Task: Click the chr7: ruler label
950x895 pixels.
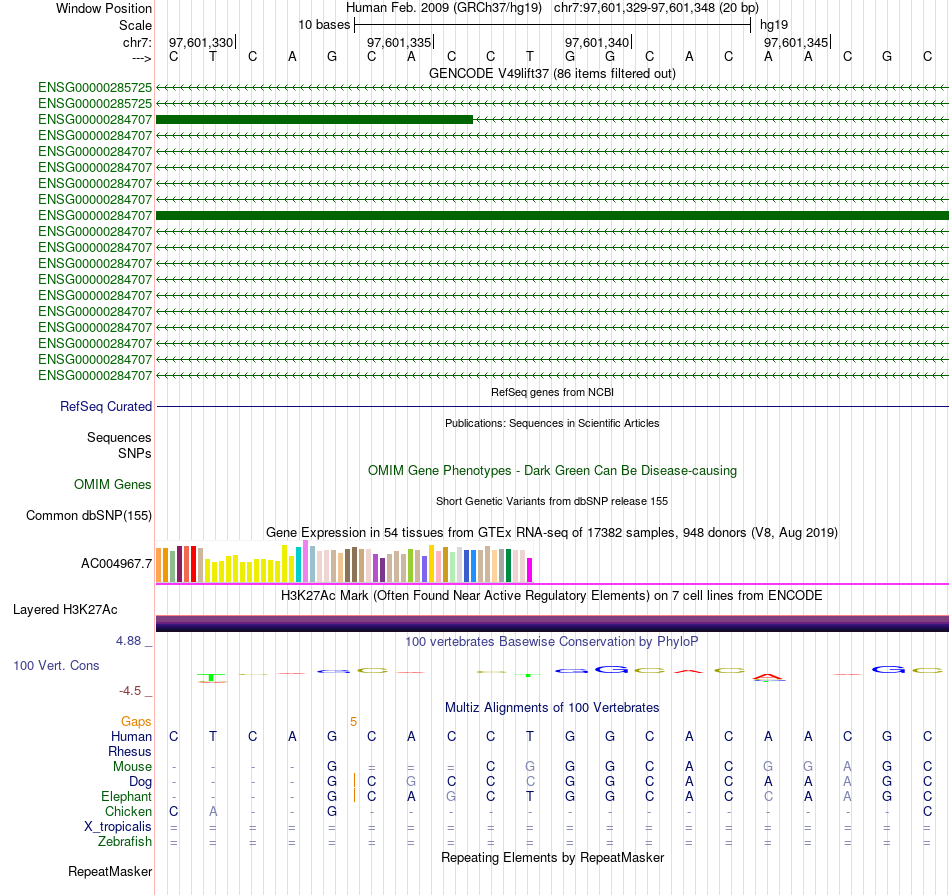Action: 137,42
